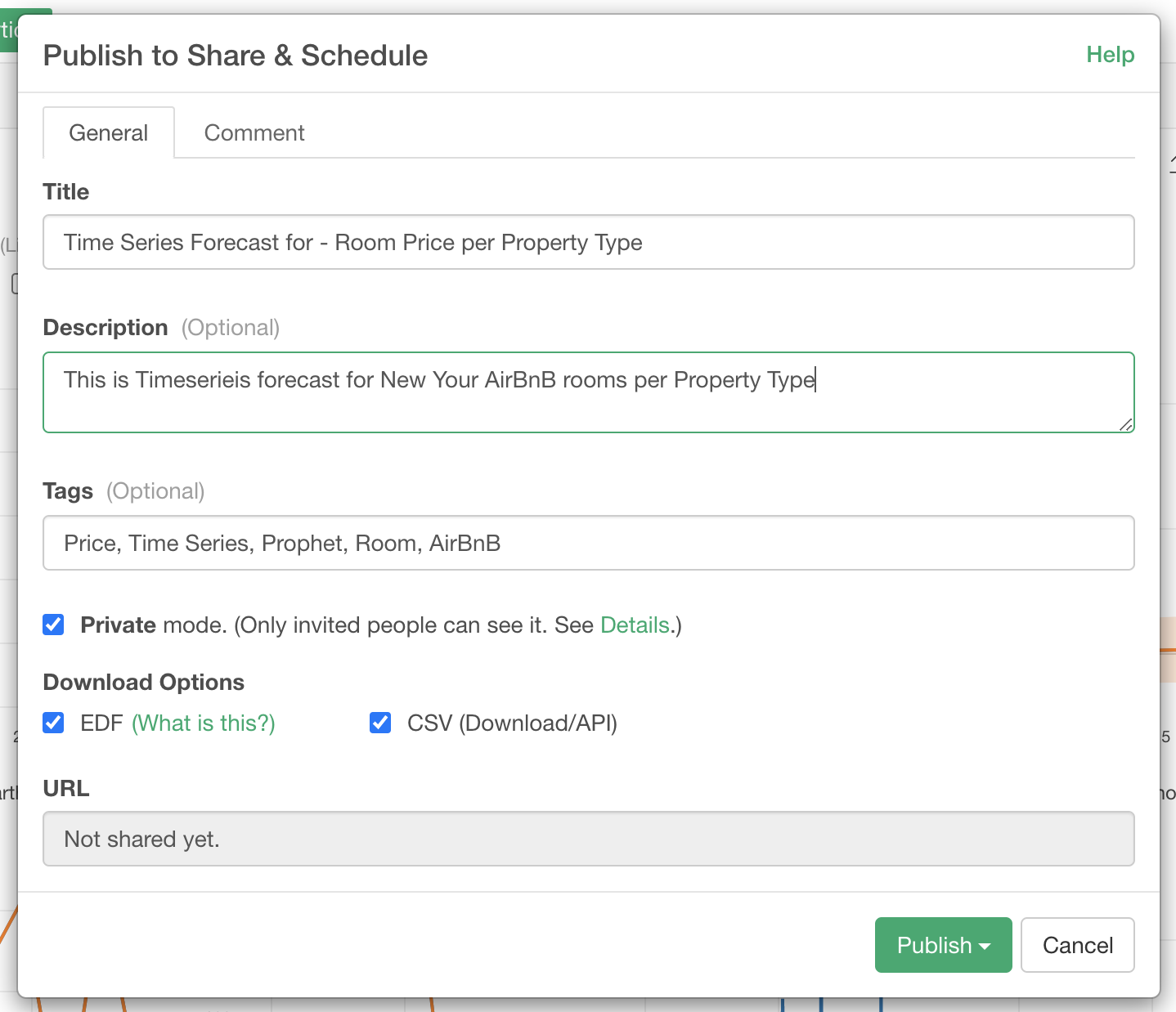
Task: Open the Details link for Private mode
Action: click(635, 625)
